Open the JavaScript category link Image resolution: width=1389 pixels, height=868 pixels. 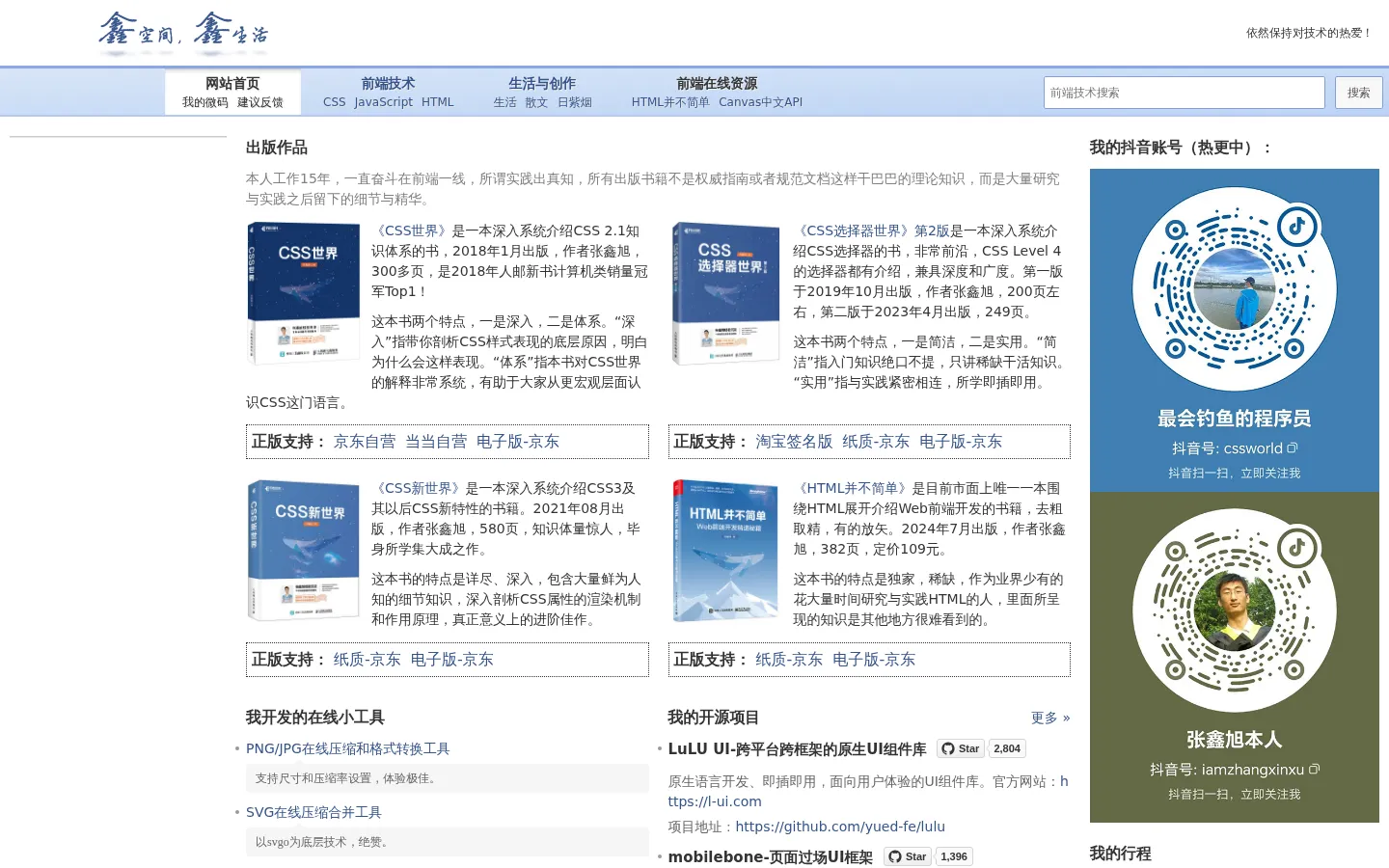[x=383, y=102]
